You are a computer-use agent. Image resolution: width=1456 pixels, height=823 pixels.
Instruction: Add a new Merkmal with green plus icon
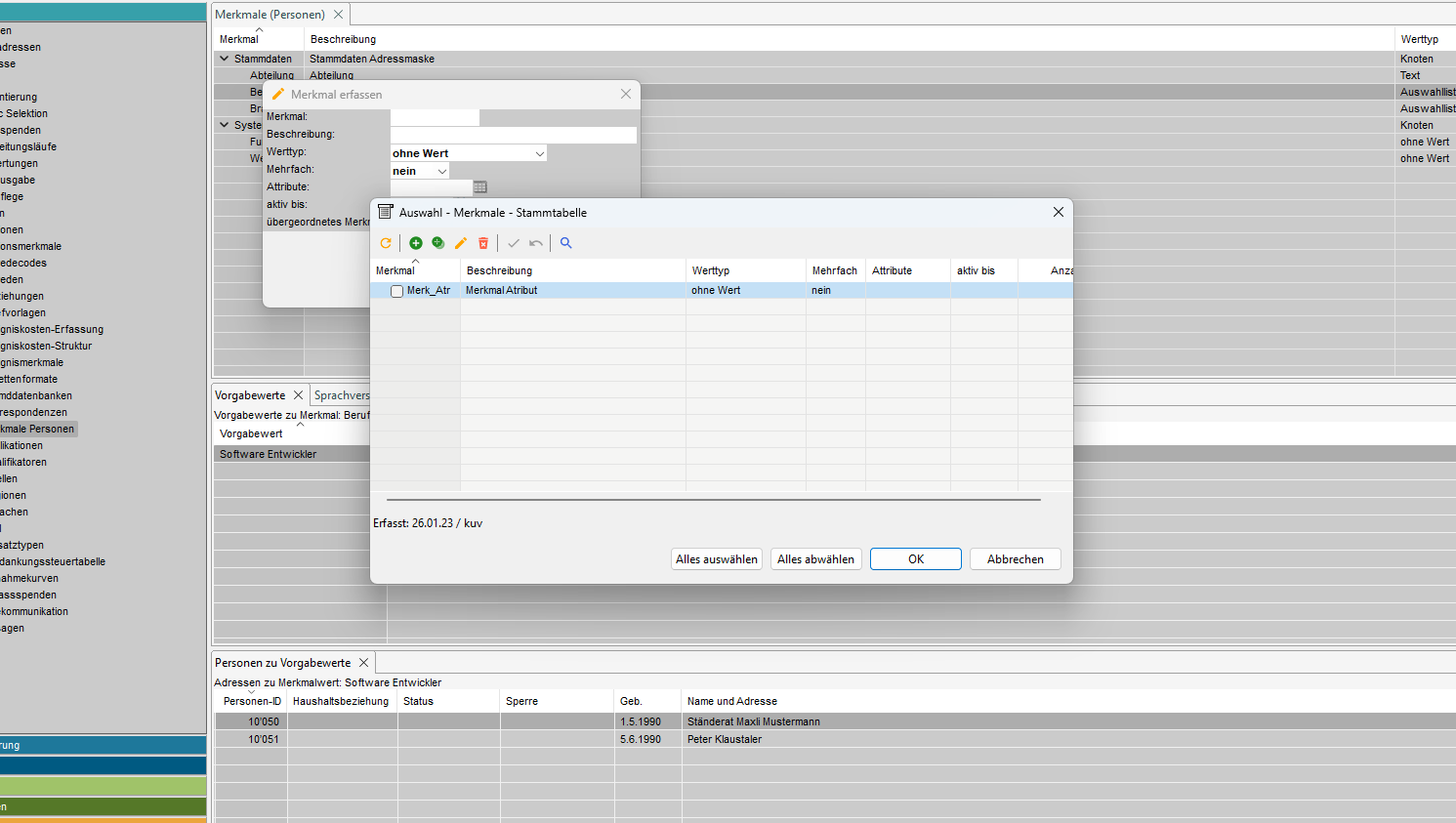[x=416, y=243]
